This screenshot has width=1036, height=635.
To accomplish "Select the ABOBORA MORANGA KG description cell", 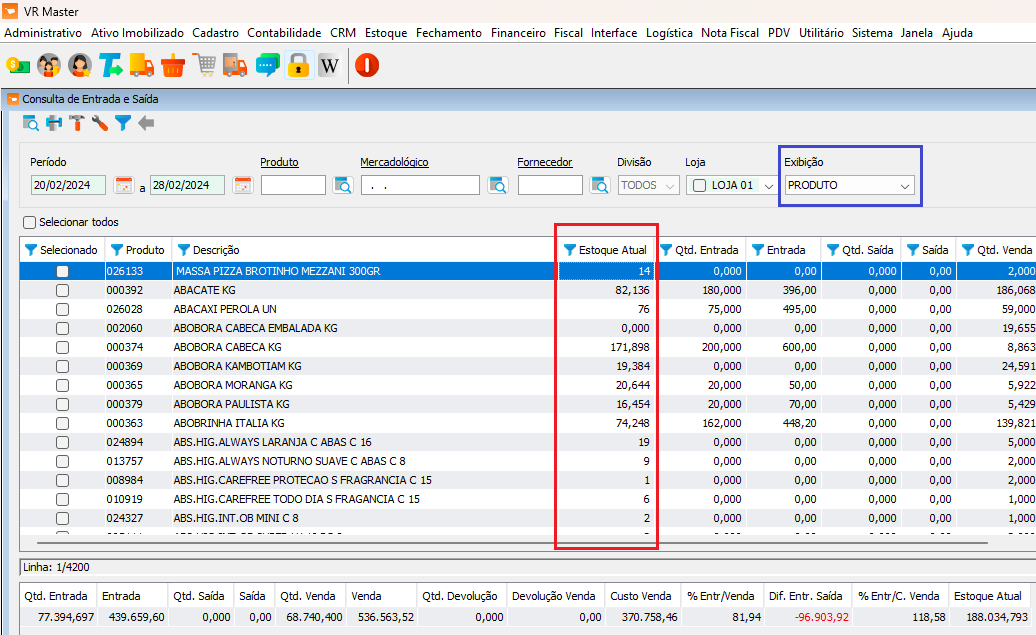I will click(364, 385).
